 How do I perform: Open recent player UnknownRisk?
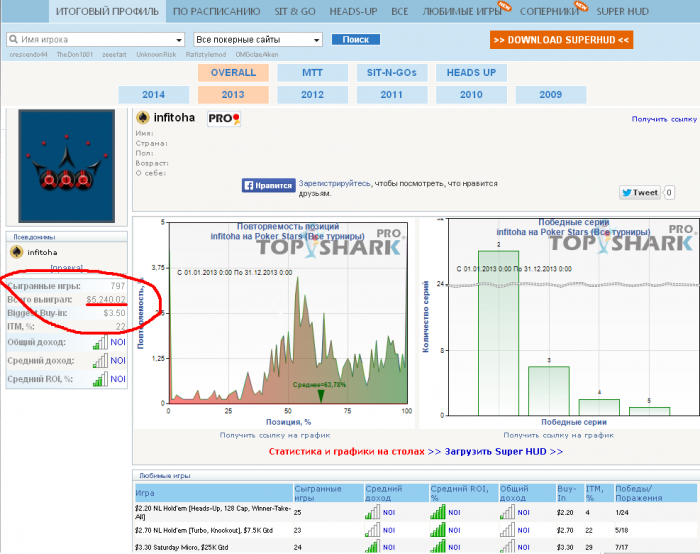click(x=156, y=54)
